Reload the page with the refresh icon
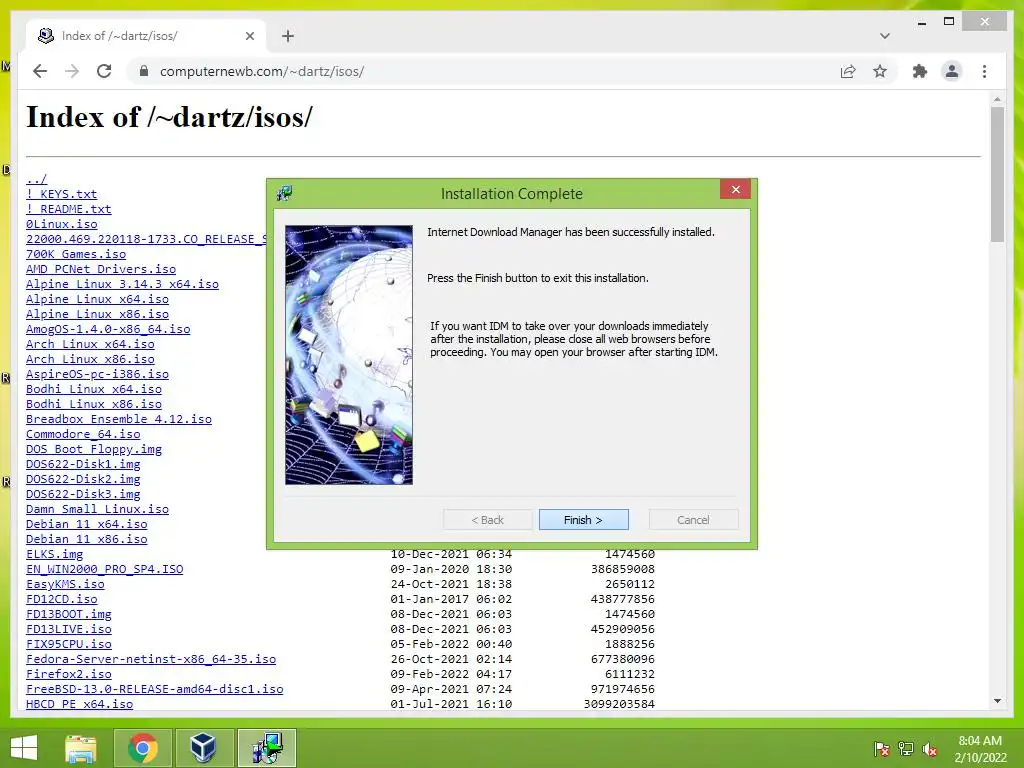The width and height of the screenshot is (1024, 768). (104, 71)
